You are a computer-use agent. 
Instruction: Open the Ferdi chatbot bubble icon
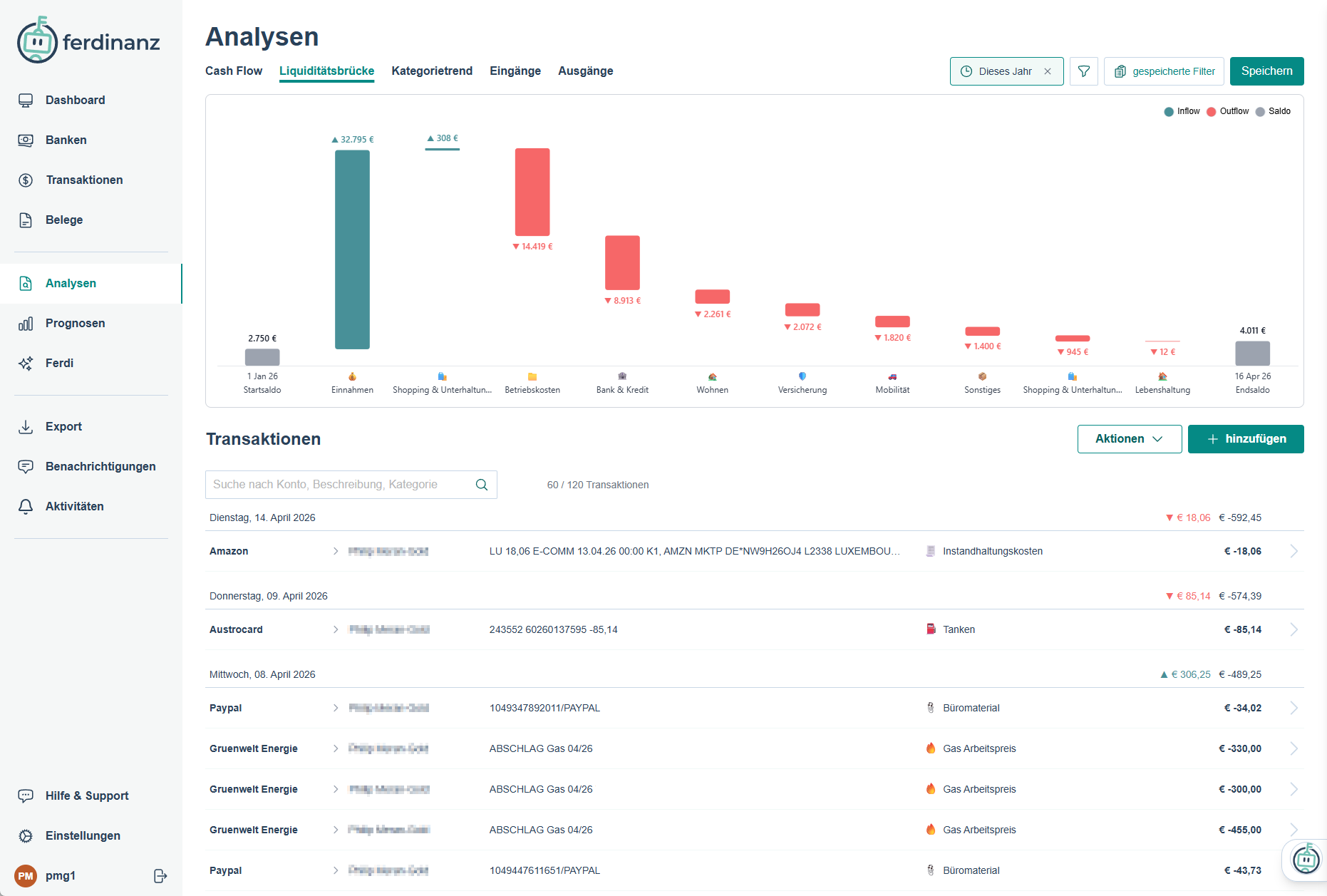pyautogui.click(x=1306, y=859)
